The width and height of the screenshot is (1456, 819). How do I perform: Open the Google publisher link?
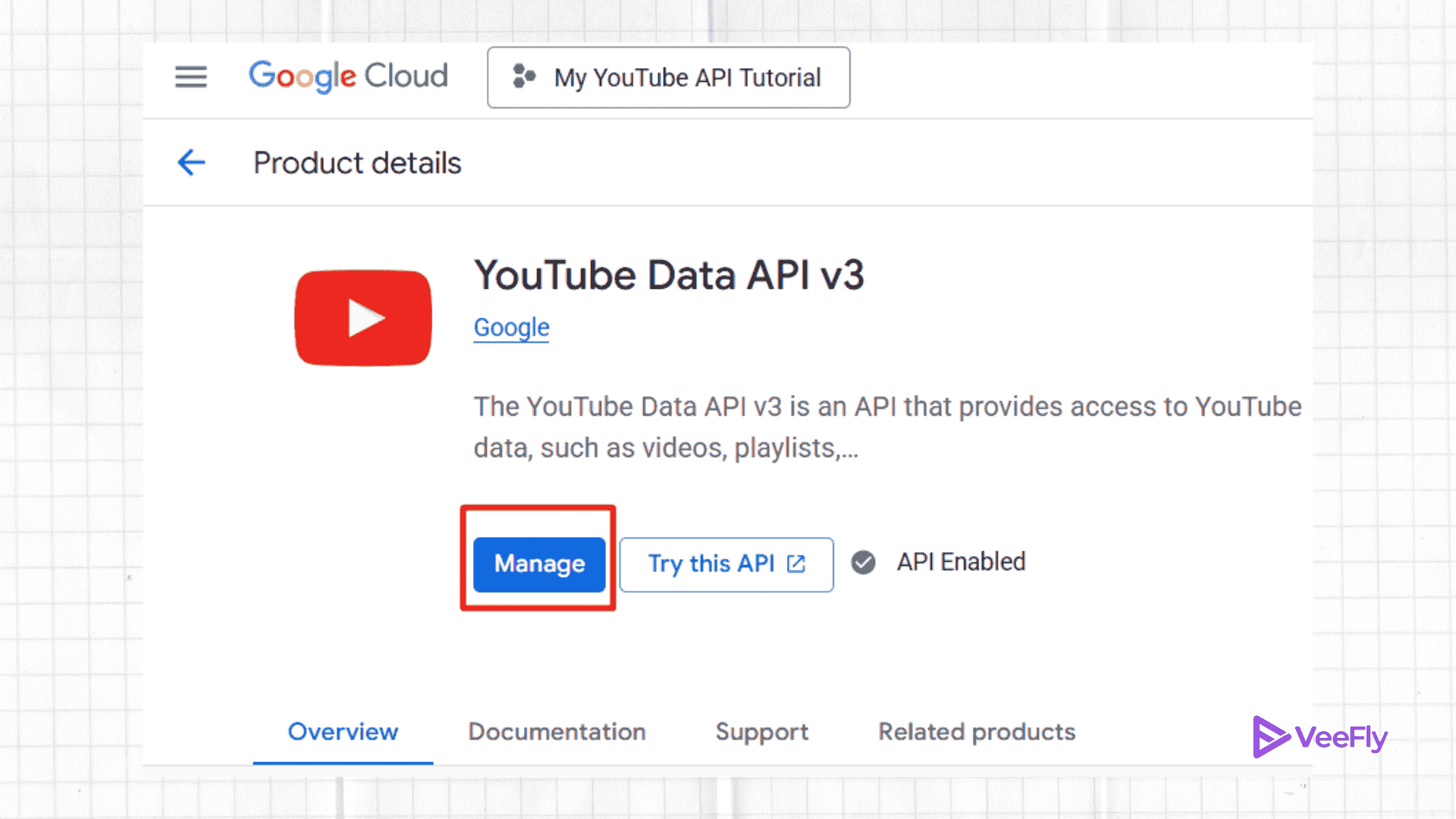pos(511,327)
